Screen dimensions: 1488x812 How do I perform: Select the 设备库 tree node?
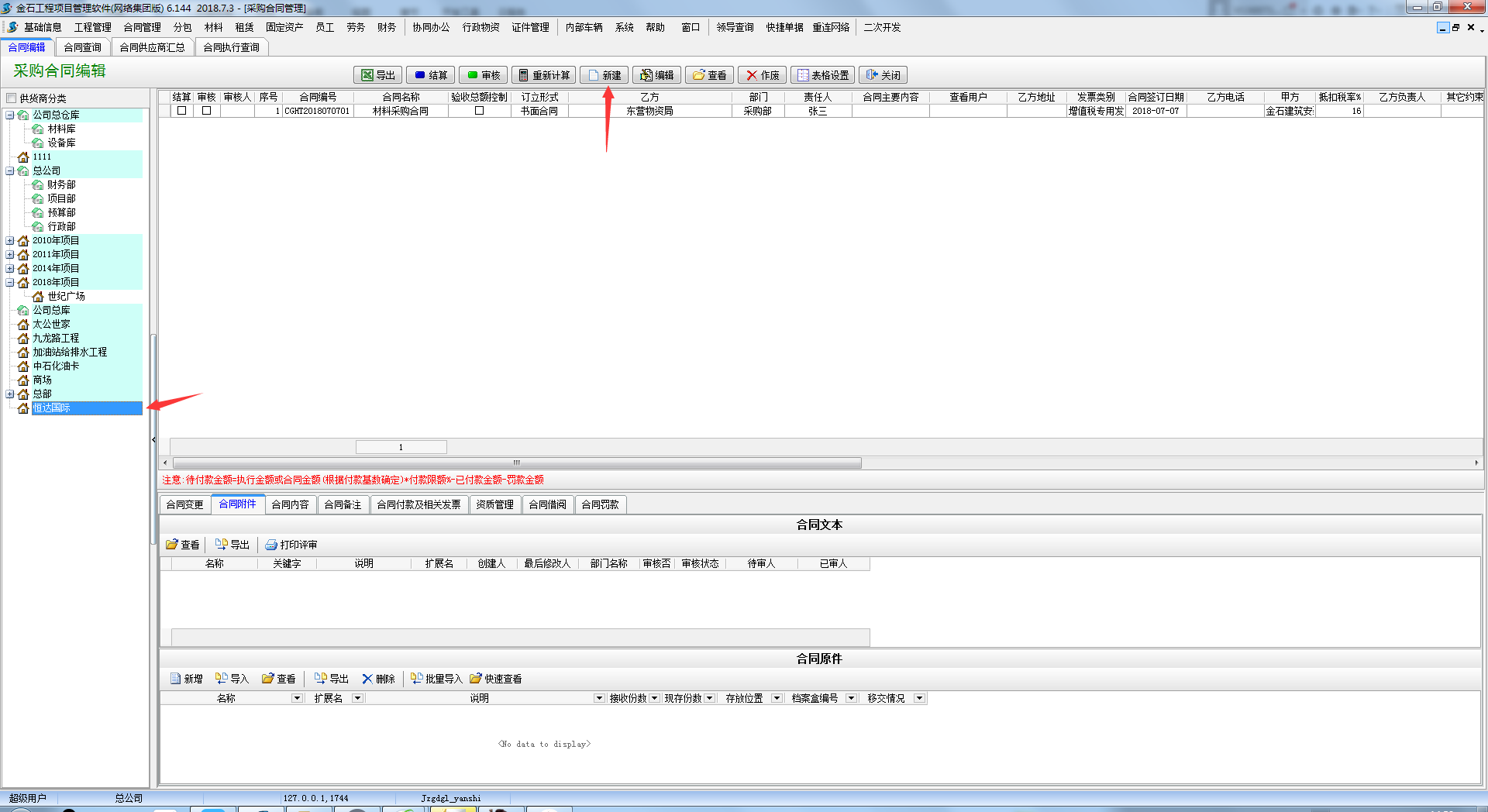coord(61,143)
